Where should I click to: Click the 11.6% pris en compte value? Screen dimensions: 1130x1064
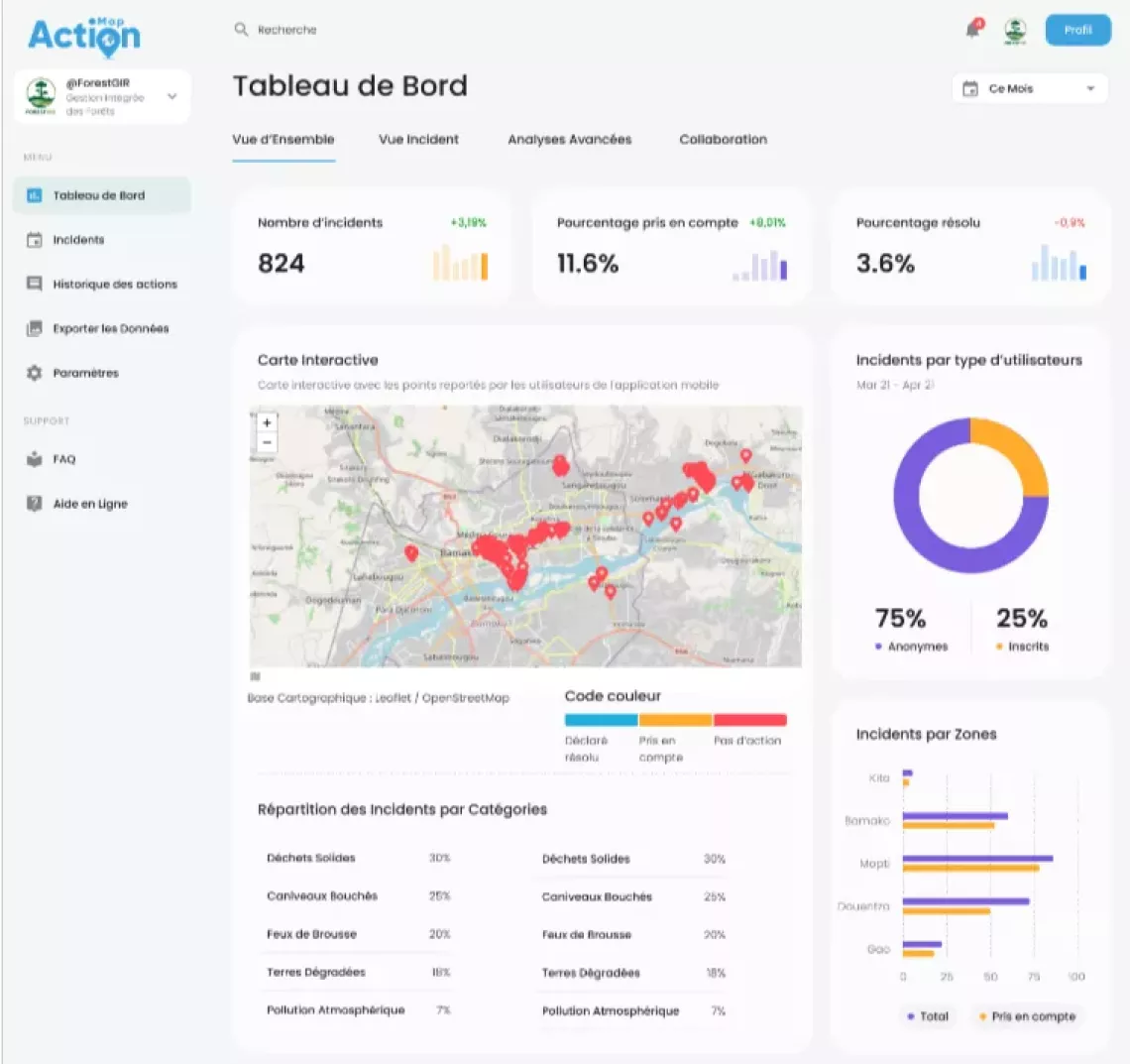[x=588, y=263]
